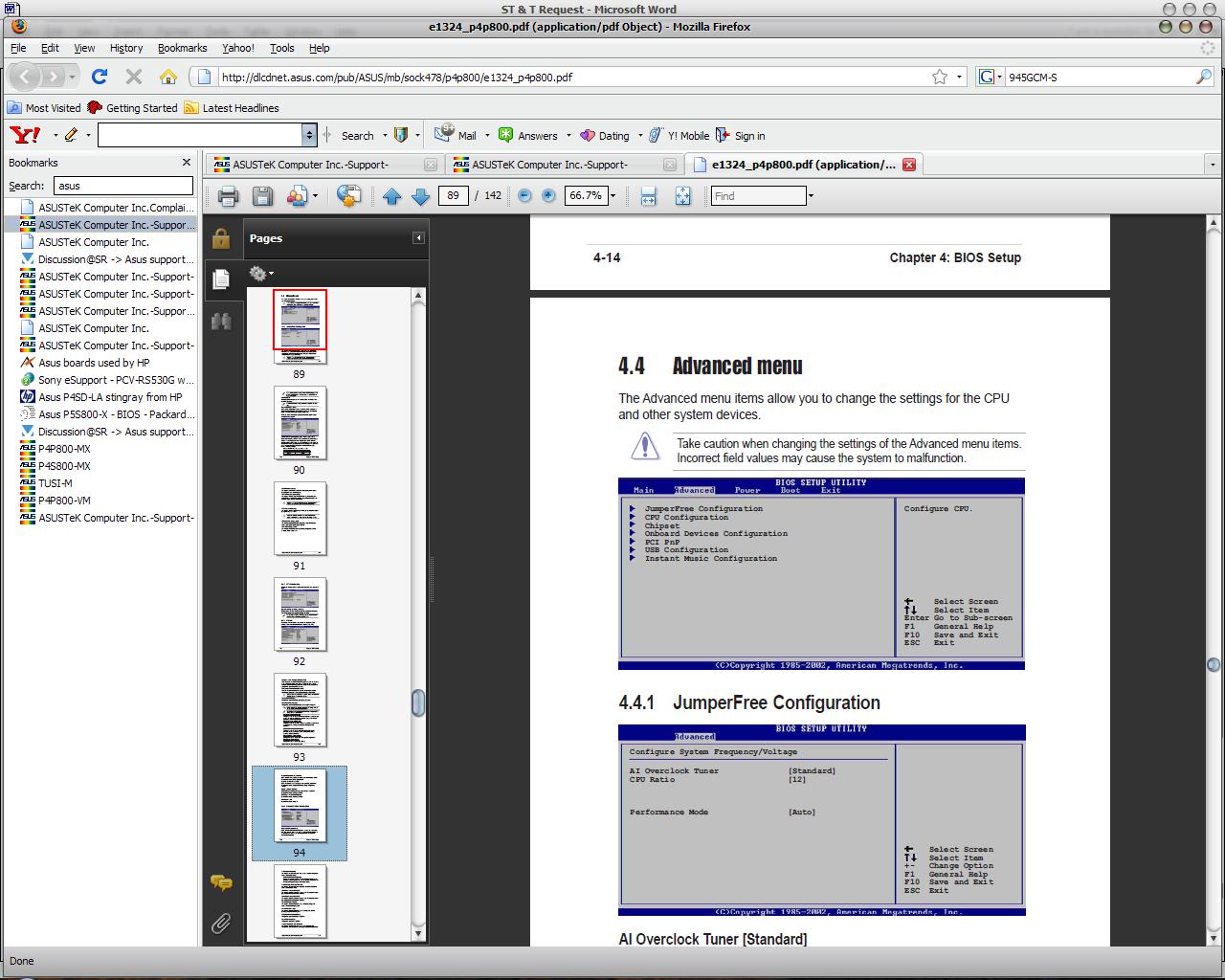Open the search engine chooser dropdown
The height and width of the screenshot is (980, 1225).
(x=991, y=77)
